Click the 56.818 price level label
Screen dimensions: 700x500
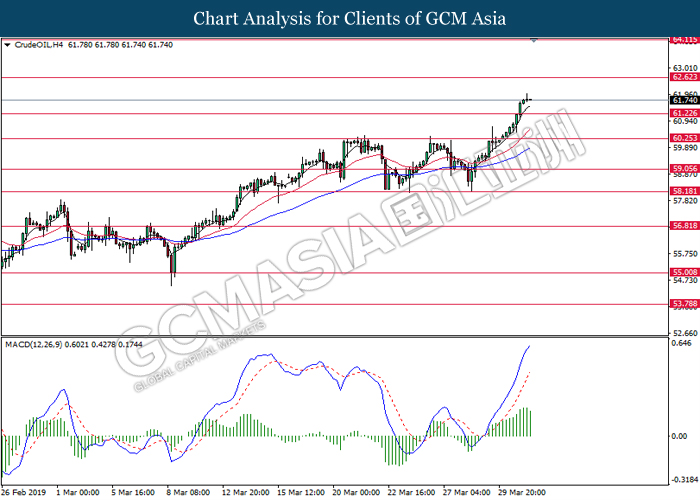[685, 226]
